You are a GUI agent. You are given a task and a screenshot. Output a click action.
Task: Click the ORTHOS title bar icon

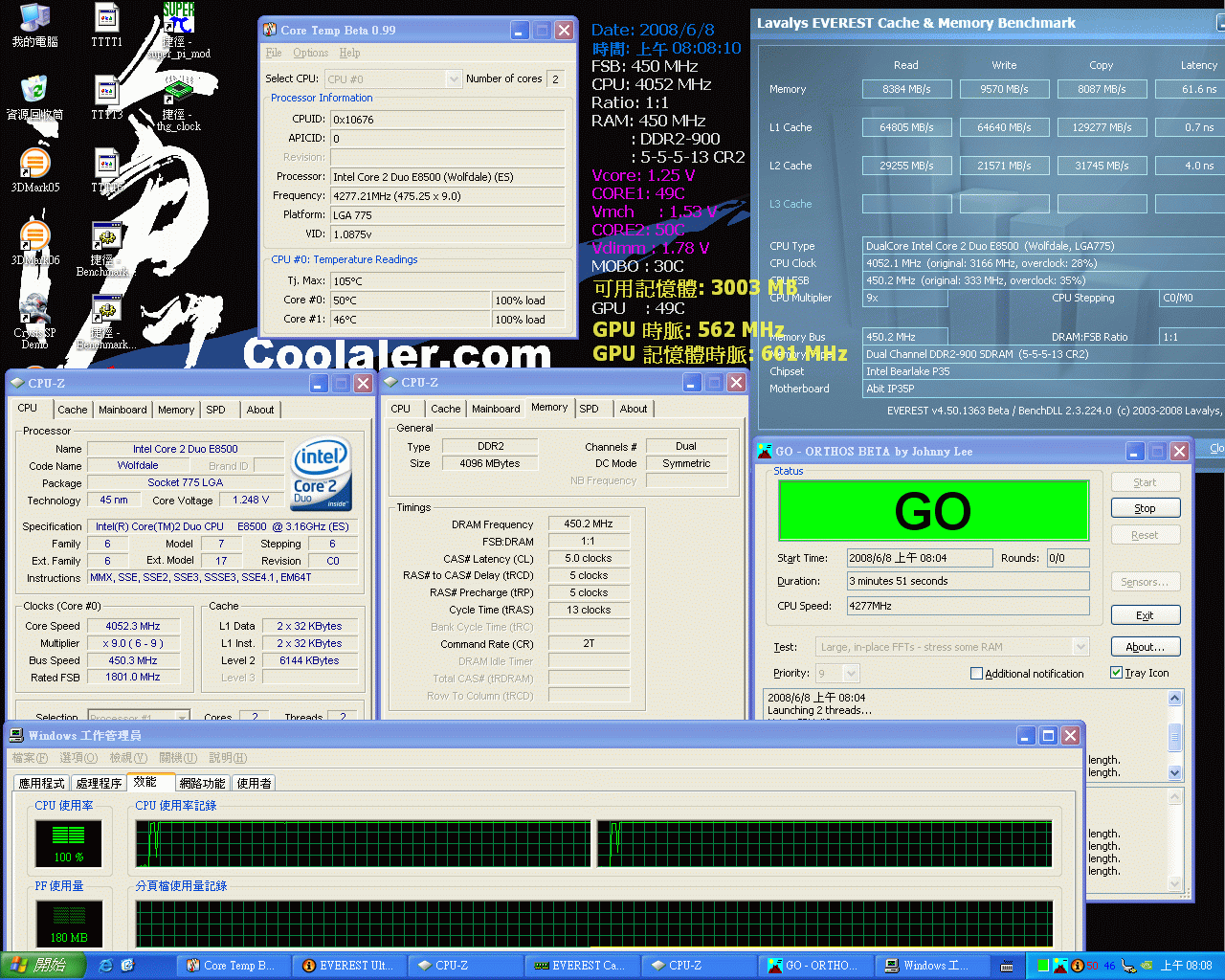coord(765,451)
